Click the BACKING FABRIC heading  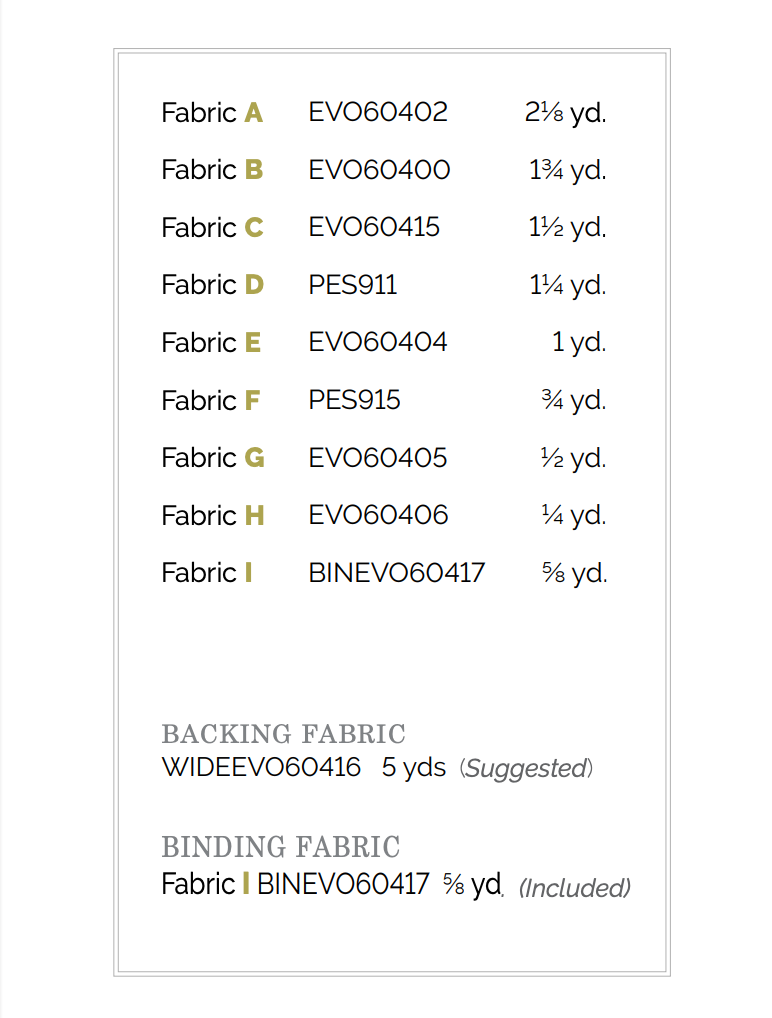coord(283,735)
